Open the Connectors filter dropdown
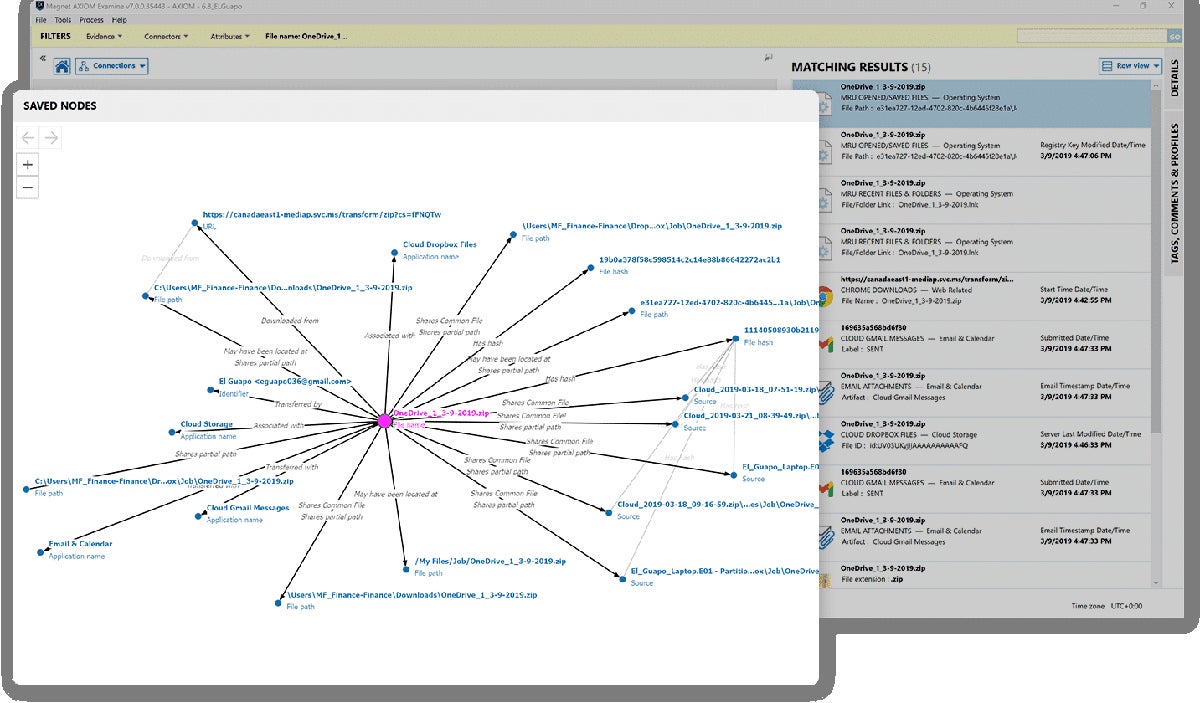The width and height of the screenshot is (1200, 703). click(166, 36)
